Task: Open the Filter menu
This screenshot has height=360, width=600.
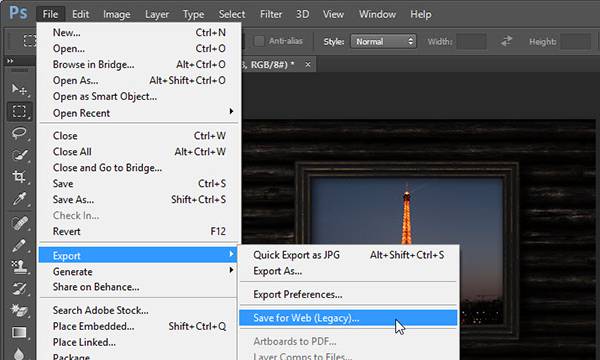Action: pyautogui.click(x=271, y=15)
